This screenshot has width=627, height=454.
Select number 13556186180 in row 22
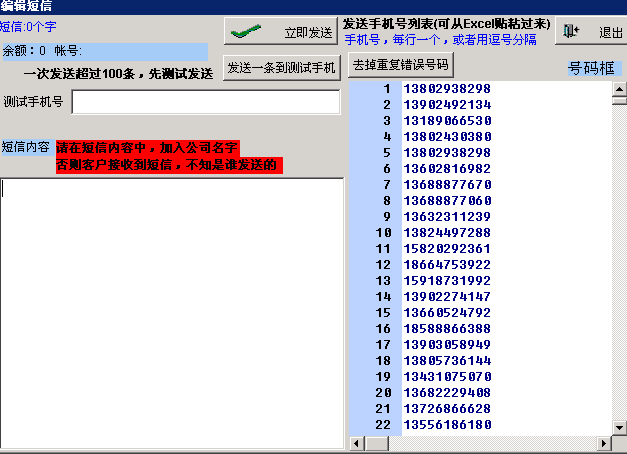pos(446,425)
